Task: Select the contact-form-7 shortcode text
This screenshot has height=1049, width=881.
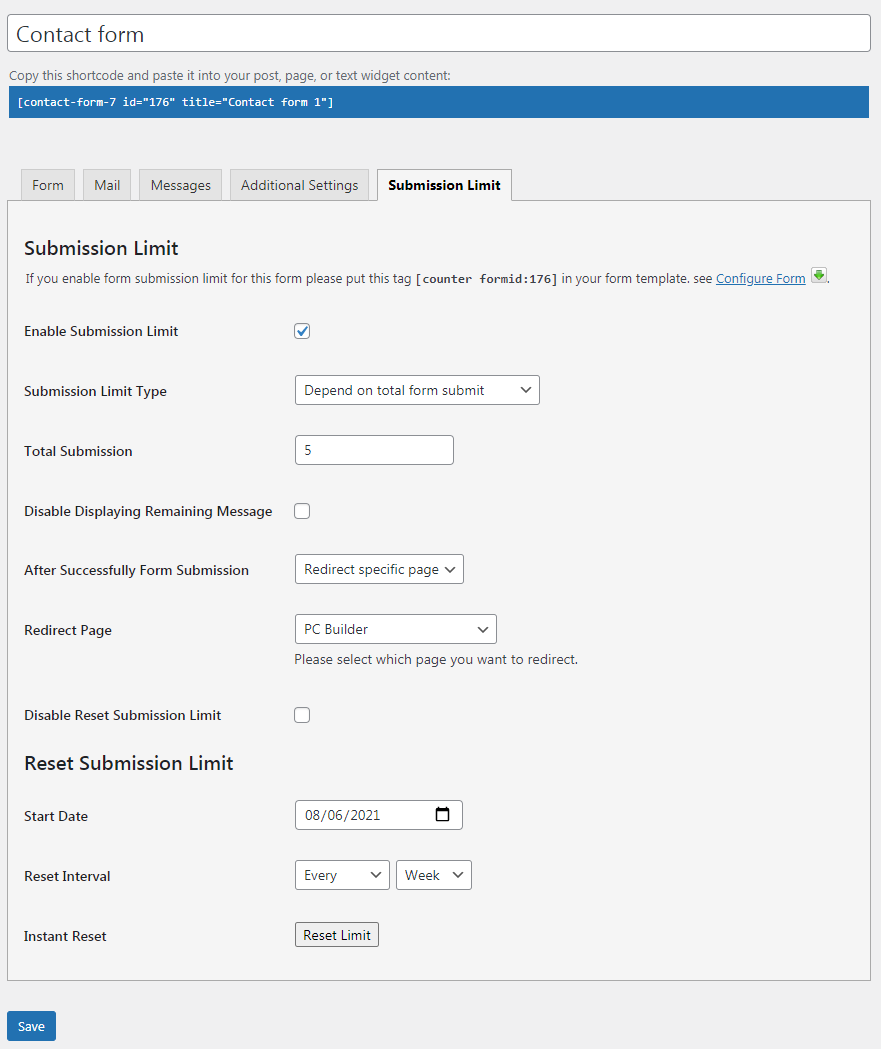Action: click(176, 103)
